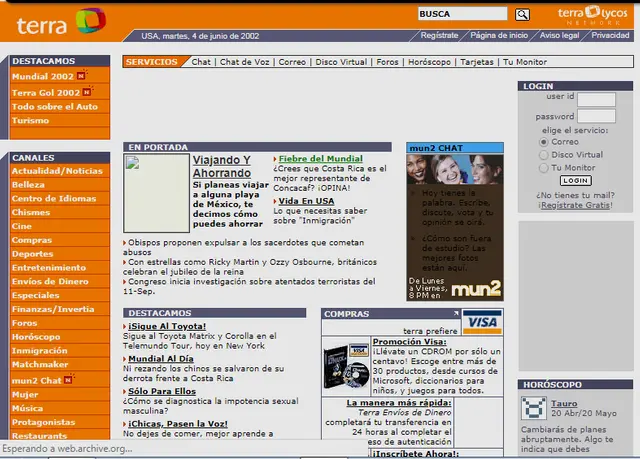
Task: Click the small arrow icon in Compras header
Action: click(456, 313)
